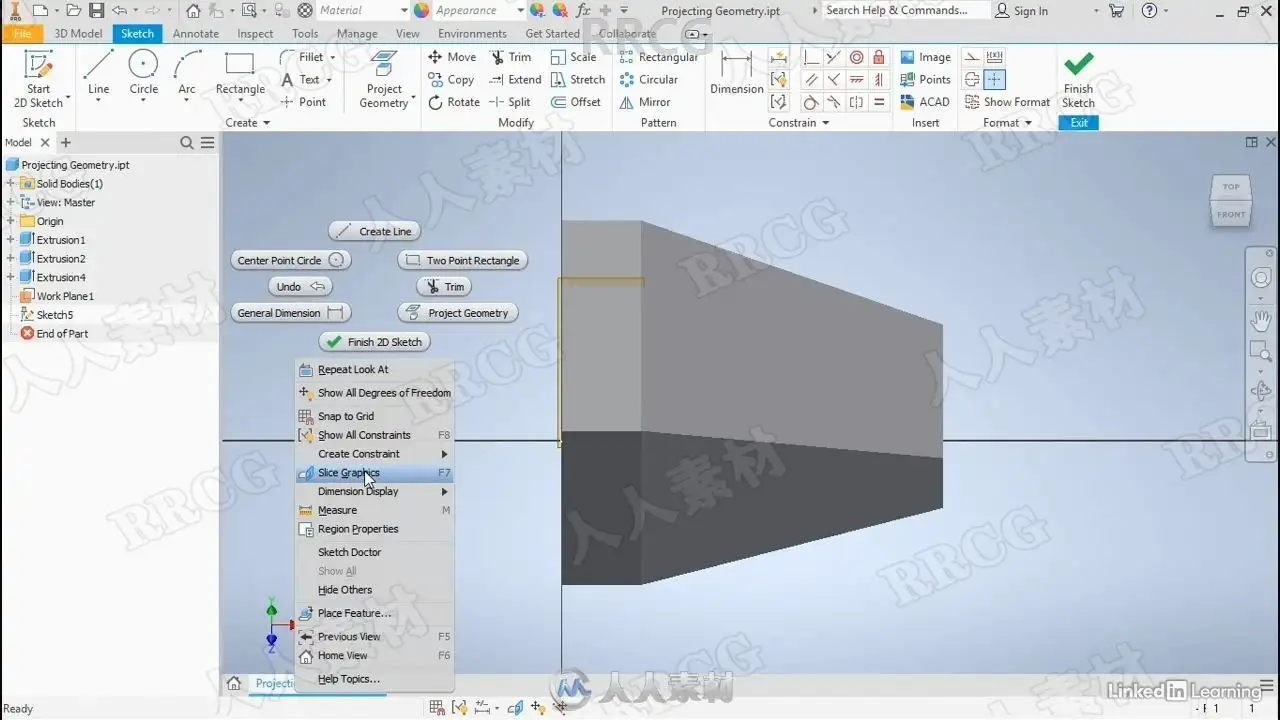
Task: Open the File menu
Action: coord(22,33)
